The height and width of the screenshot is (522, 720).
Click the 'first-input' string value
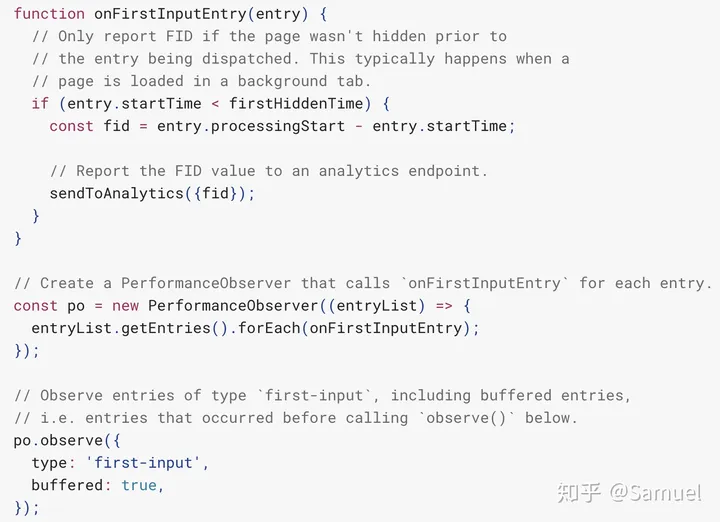[144, 462]
